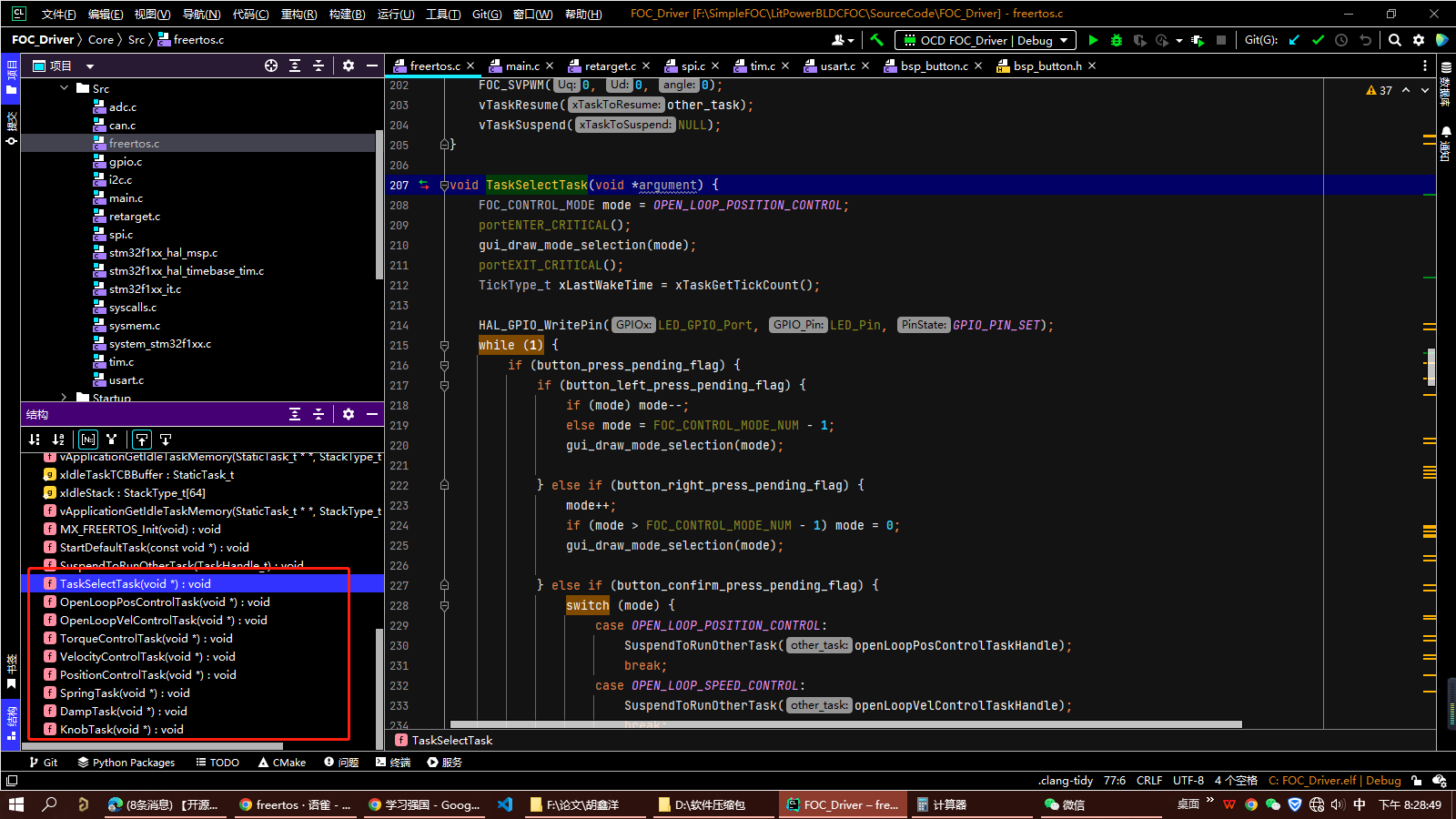Image resolution: width=1456 pixels, height=819 pixels.
Task: Open the 重构(R) menu
Action: 298,14
